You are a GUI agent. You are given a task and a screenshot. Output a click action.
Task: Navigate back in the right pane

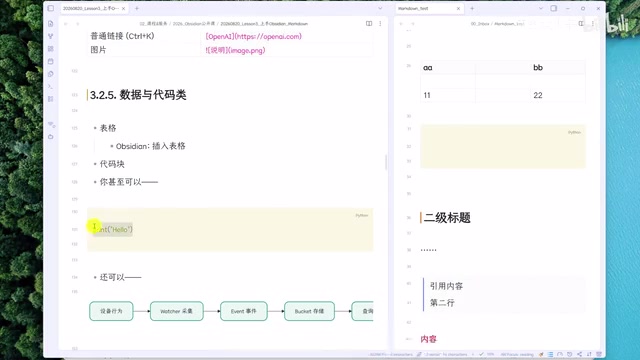tap(401, 24)
